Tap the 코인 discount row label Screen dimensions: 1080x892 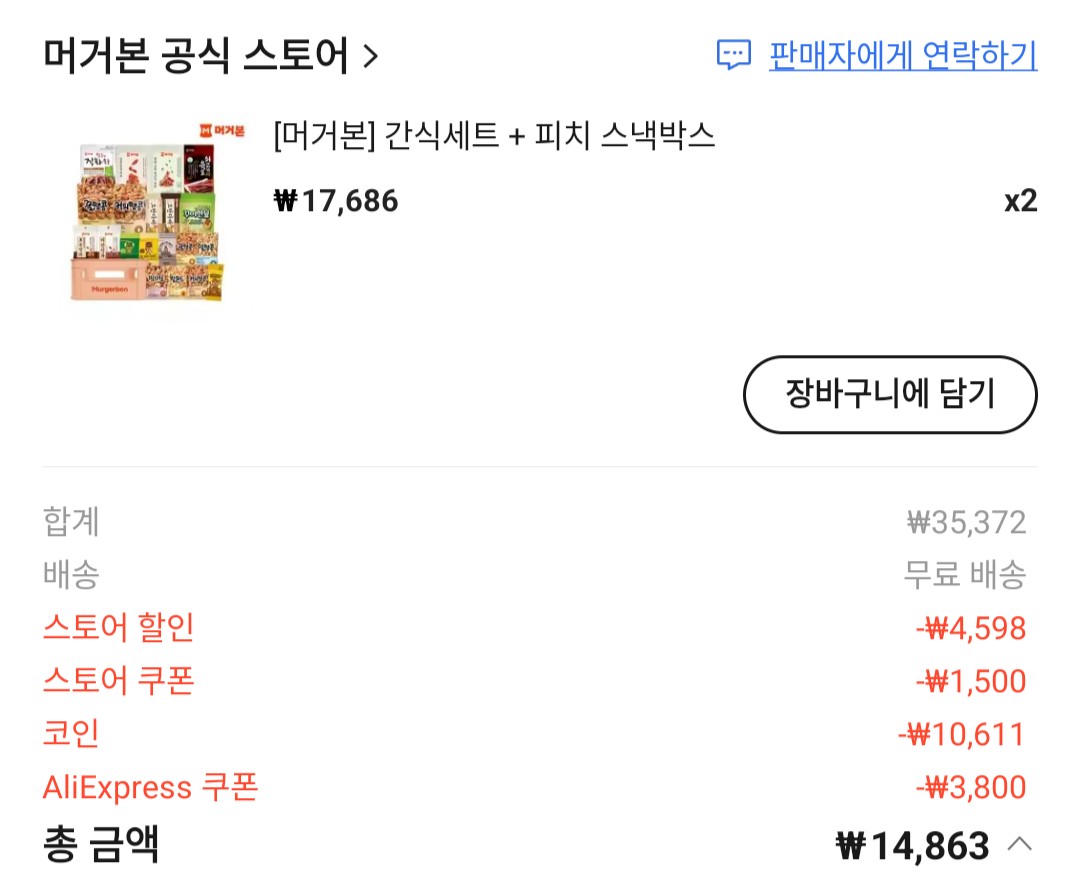coord(71,734)
